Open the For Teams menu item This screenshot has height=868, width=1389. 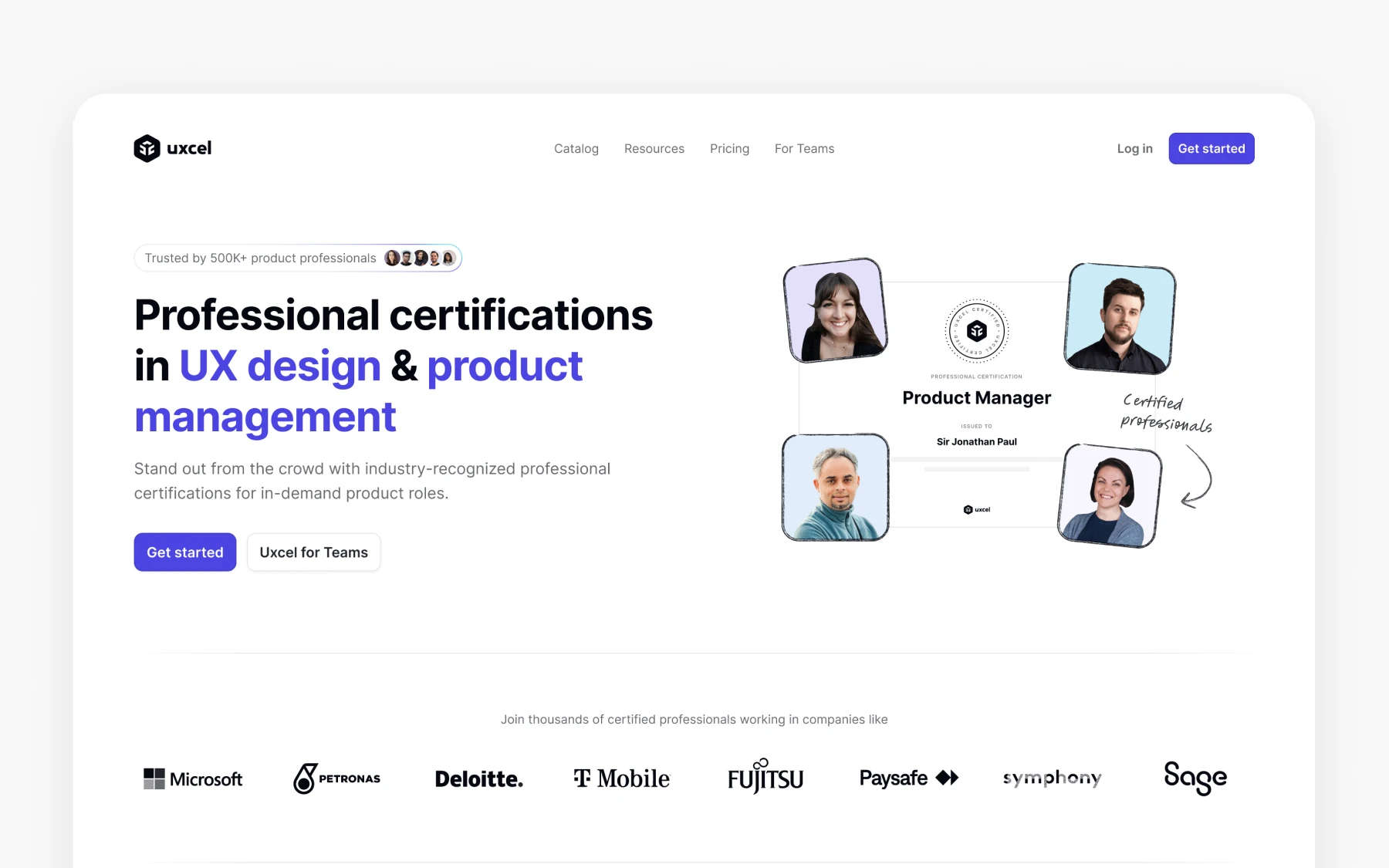pos(804,148)
